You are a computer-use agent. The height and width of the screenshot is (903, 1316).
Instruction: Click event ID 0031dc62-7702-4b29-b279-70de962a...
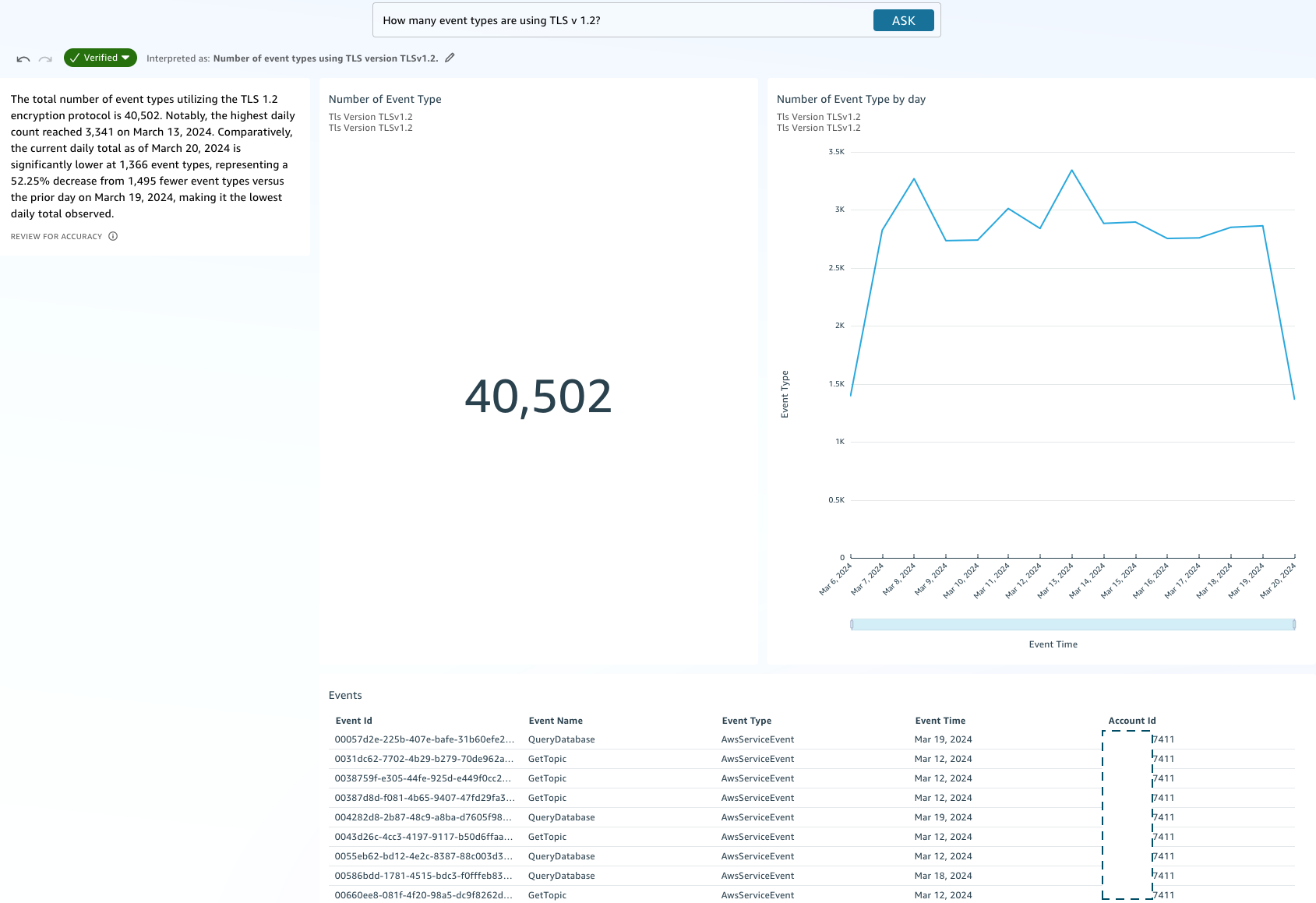pyautogui.click(x=425, y=759)
